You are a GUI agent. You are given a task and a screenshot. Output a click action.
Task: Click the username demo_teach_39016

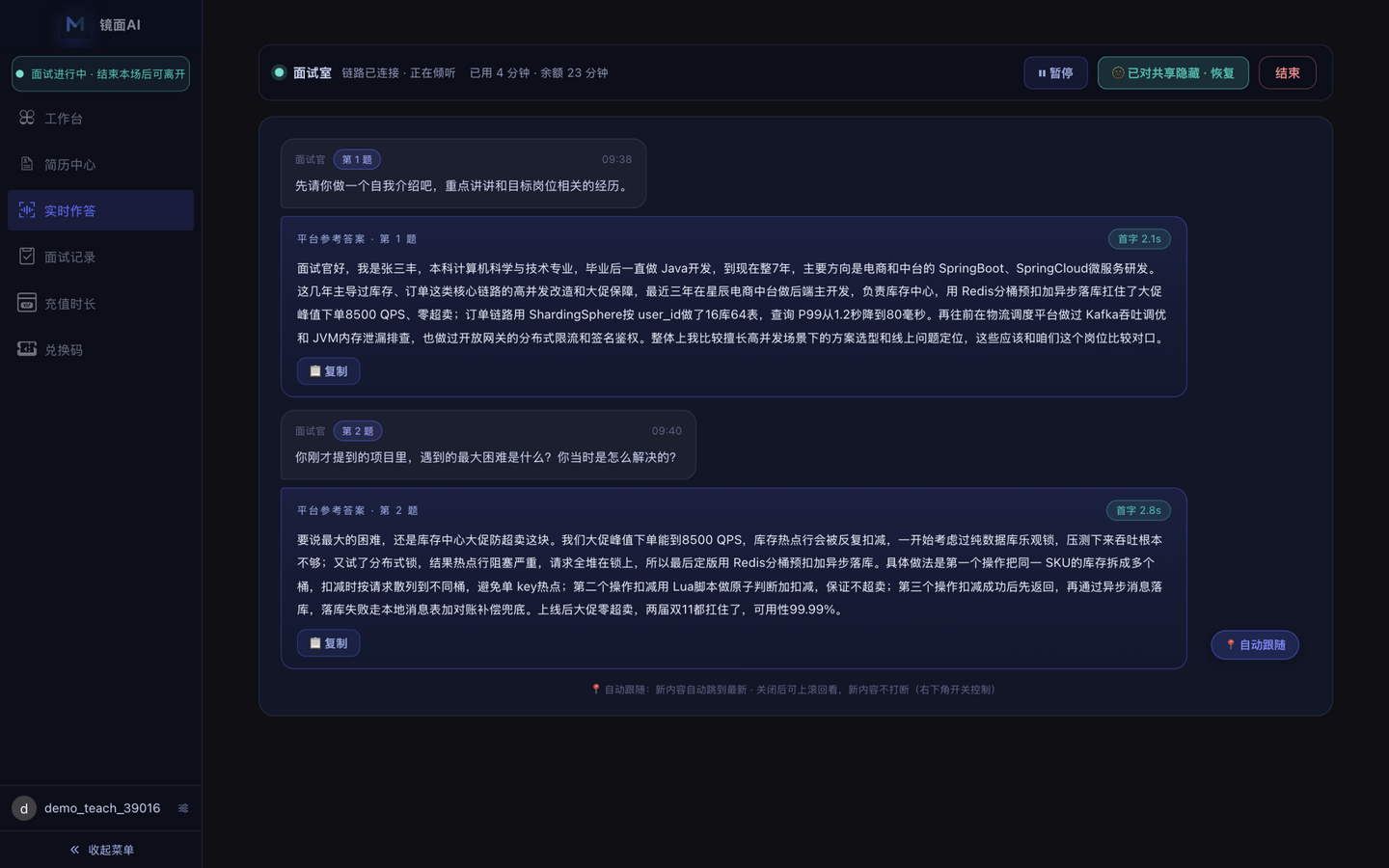102,808
